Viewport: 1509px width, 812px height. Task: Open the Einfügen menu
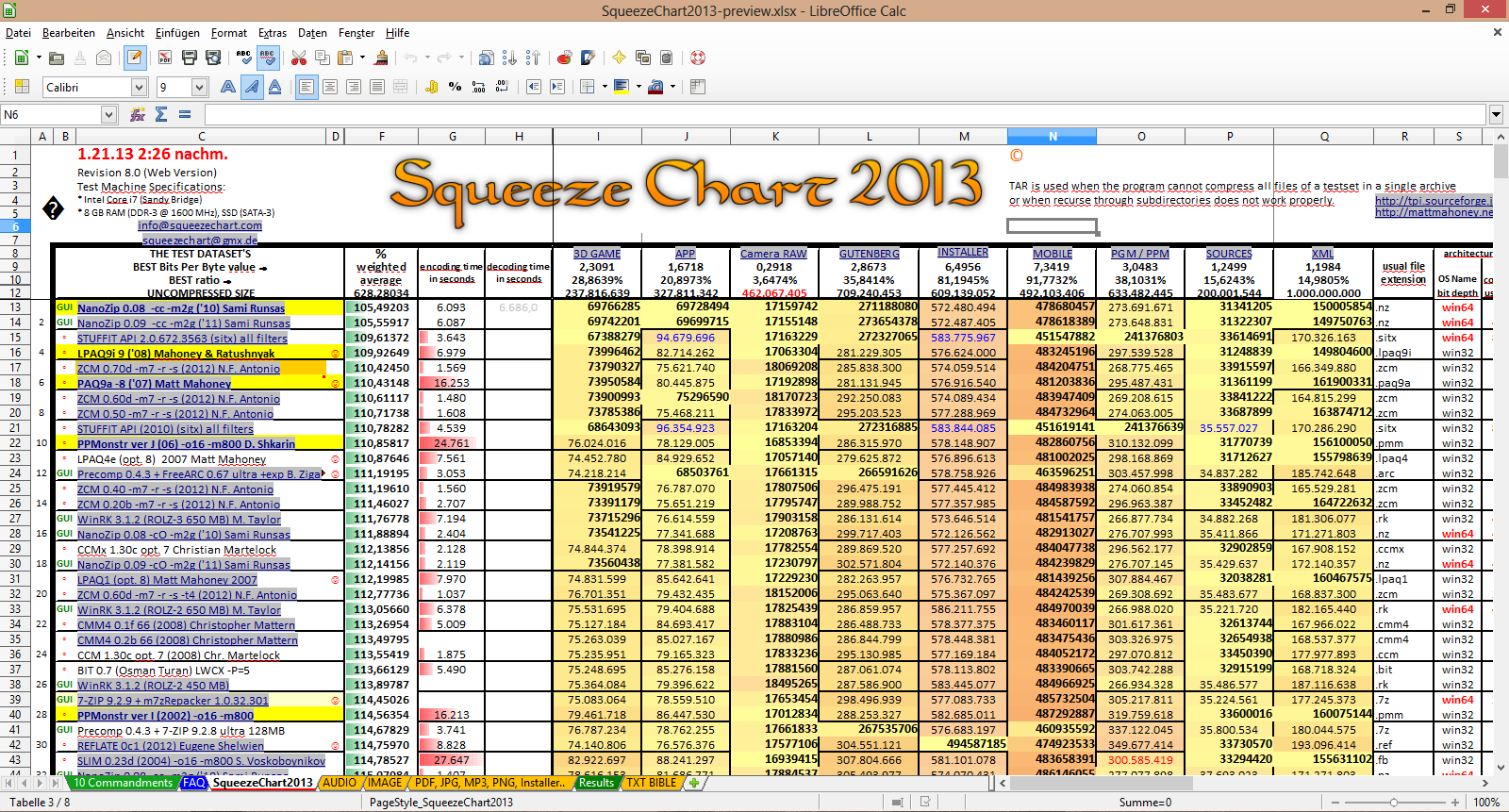coord(177,33)
